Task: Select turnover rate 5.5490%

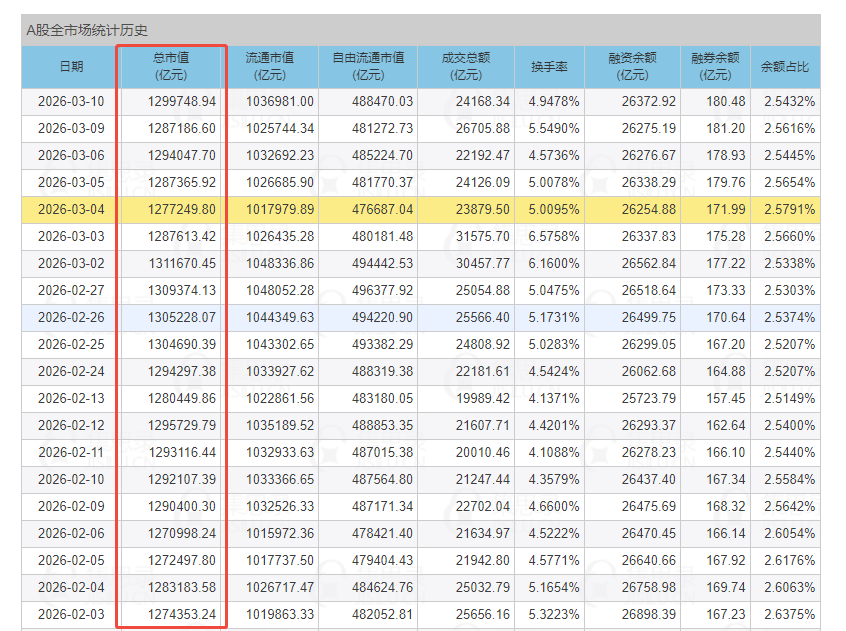Action: coord(554,128)
